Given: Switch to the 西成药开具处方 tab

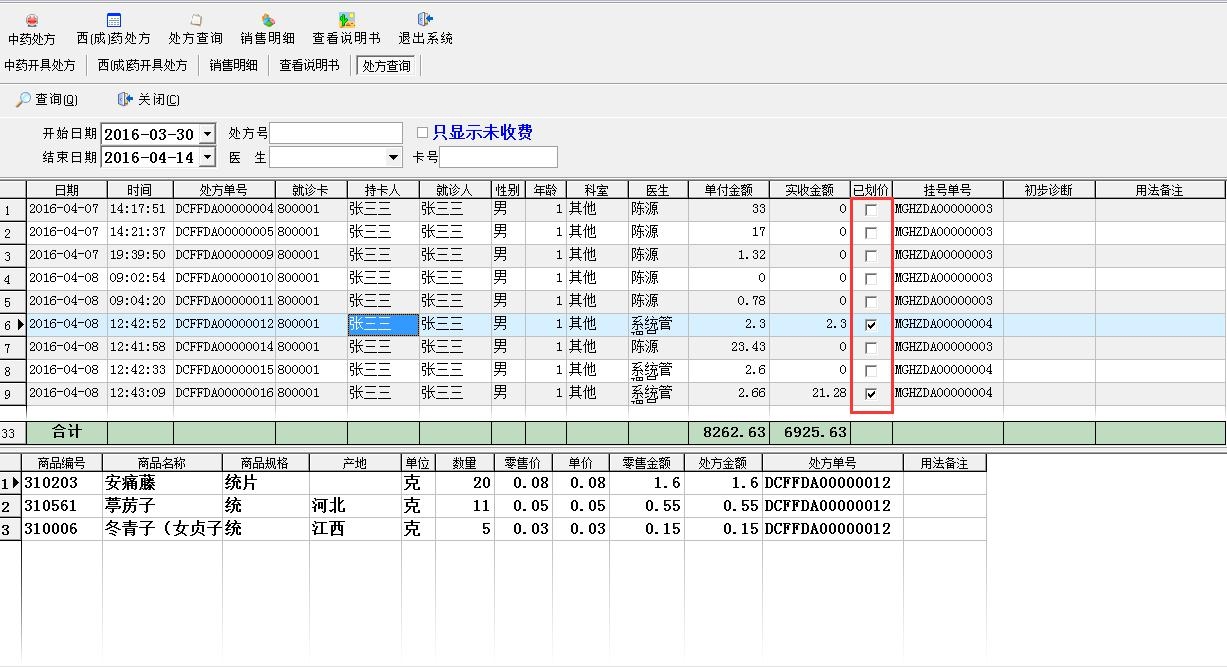Looking at the screenshot, I should (x=142, y=65).
